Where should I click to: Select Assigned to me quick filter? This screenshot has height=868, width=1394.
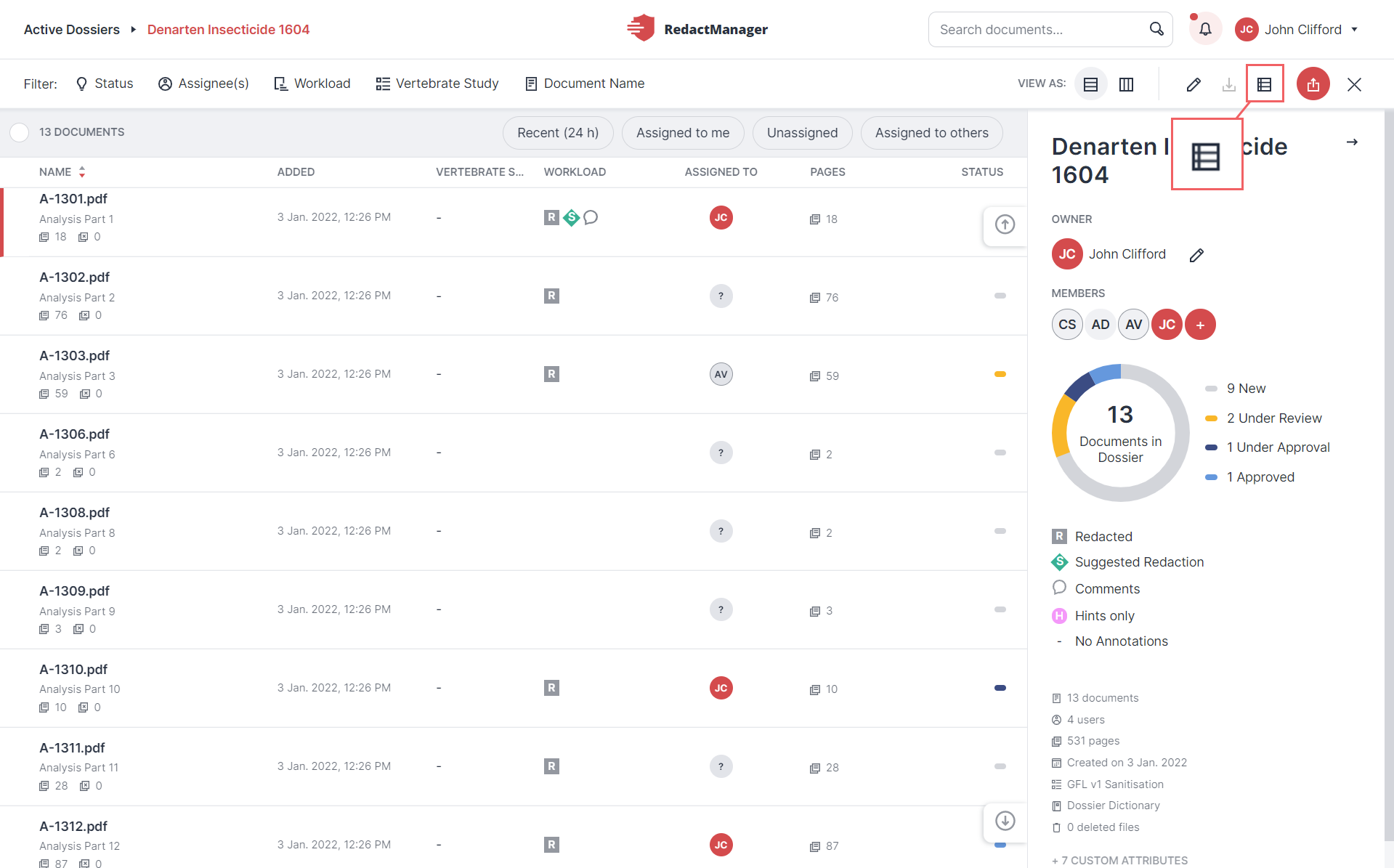click(x=683, y=133)
